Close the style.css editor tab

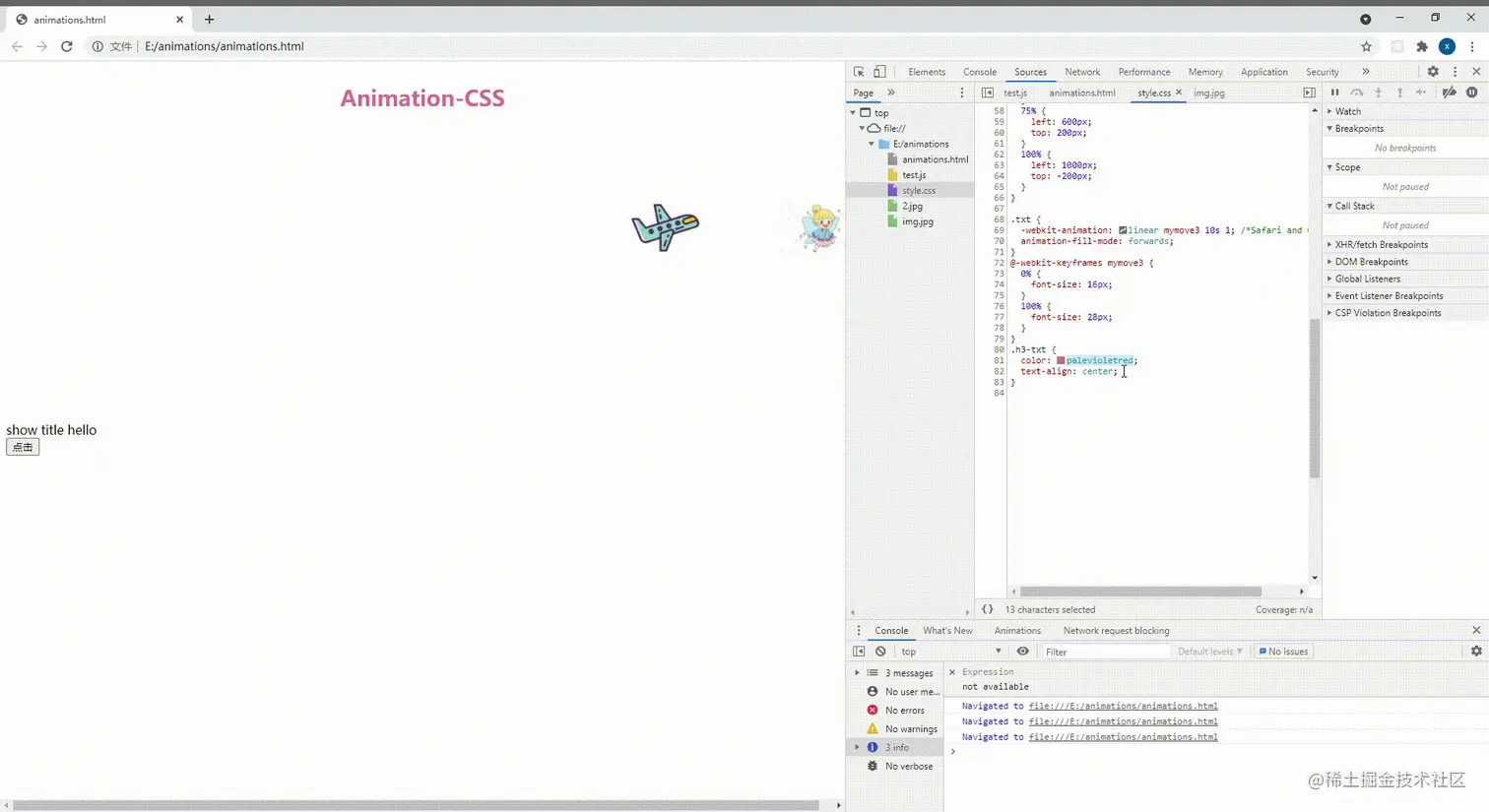tap(1179, 93)
